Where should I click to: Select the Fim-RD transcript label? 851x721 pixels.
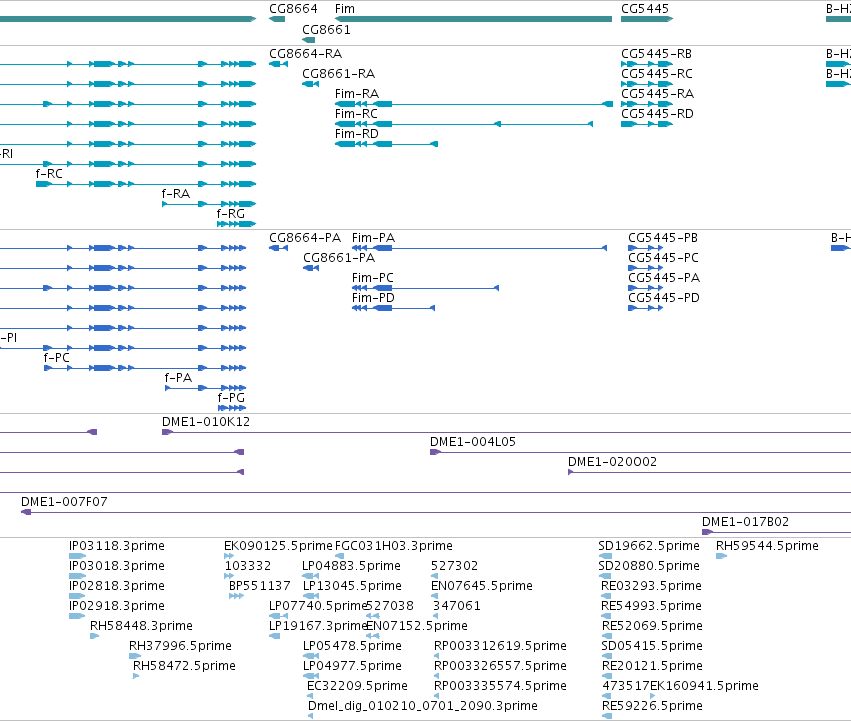357,134
